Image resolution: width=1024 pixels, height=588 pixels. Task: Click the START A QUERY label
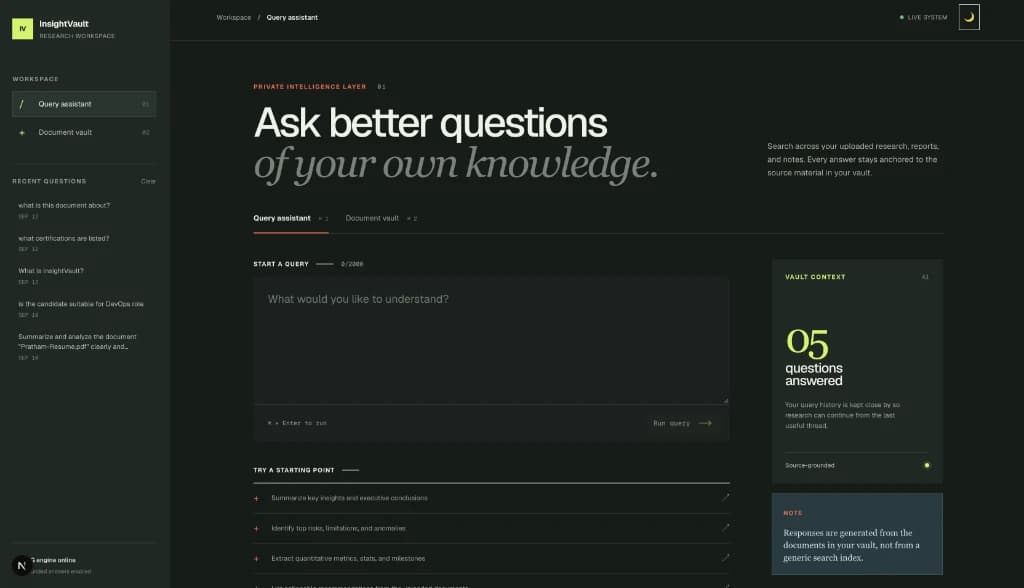[281, 264]
